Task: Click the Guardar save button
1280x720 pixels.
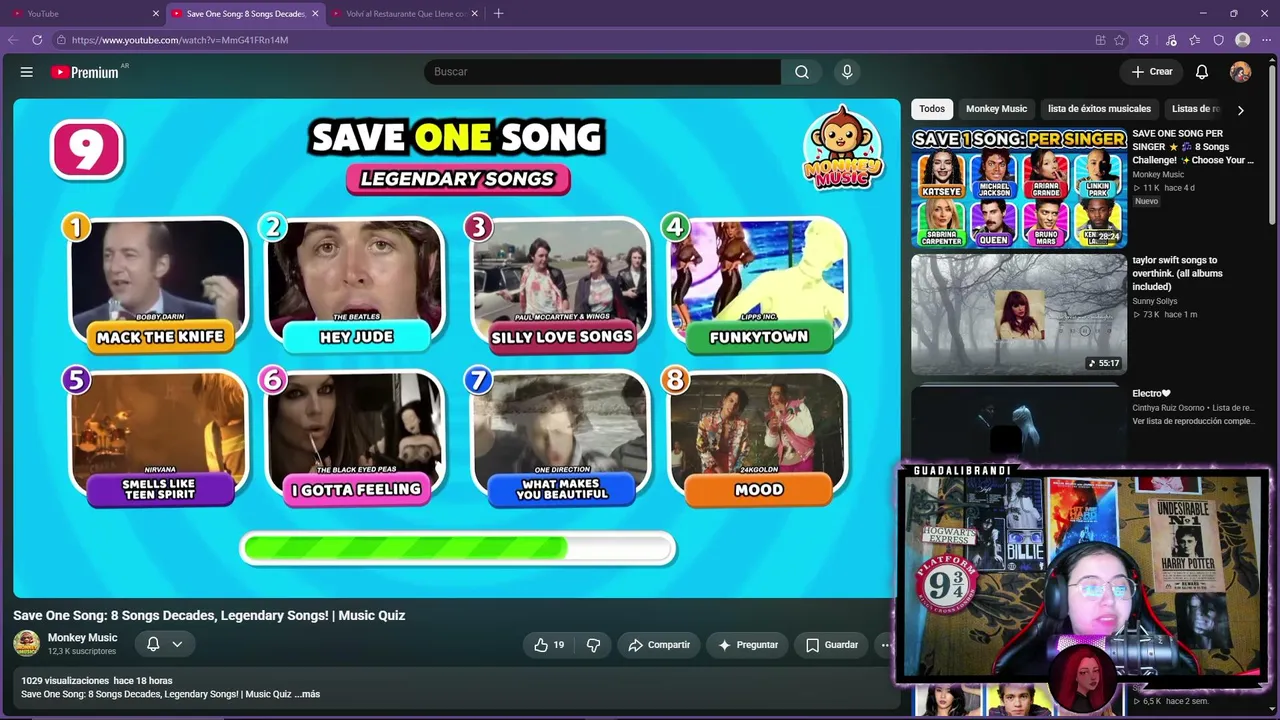Action: 832,645
